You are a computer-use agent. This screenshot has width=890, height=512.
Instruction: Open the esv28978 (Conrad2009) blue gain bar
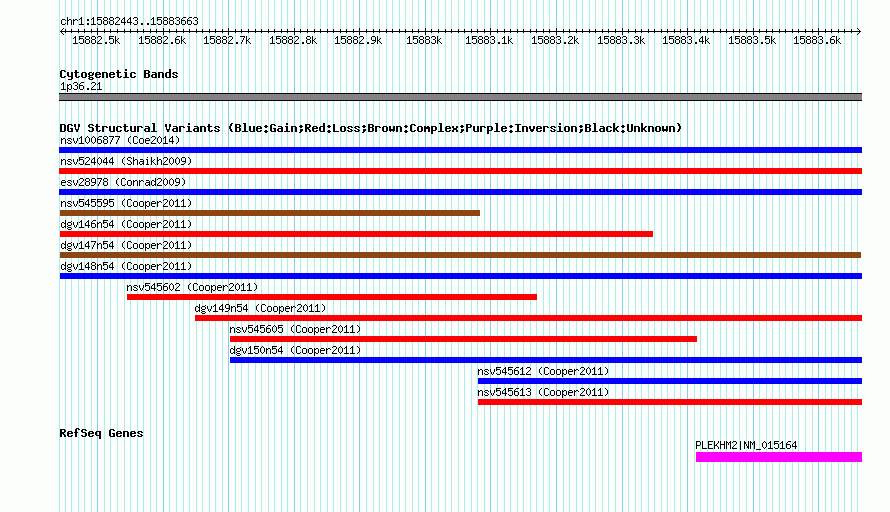coord(460,192)
